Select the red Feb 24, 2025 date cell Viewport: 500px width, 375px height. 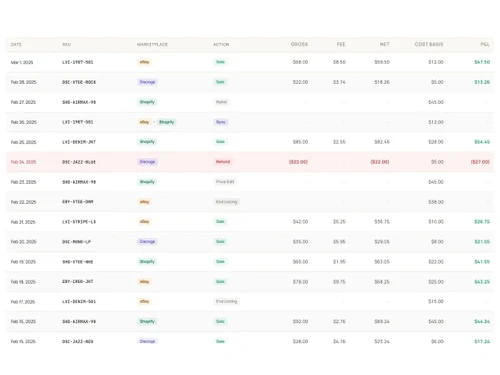tap(23, 162)
